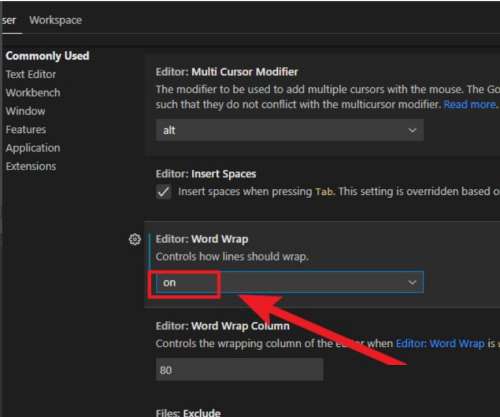Expand the Multi Cursor Modifier dropdown arrow

[x=412, y=130]
